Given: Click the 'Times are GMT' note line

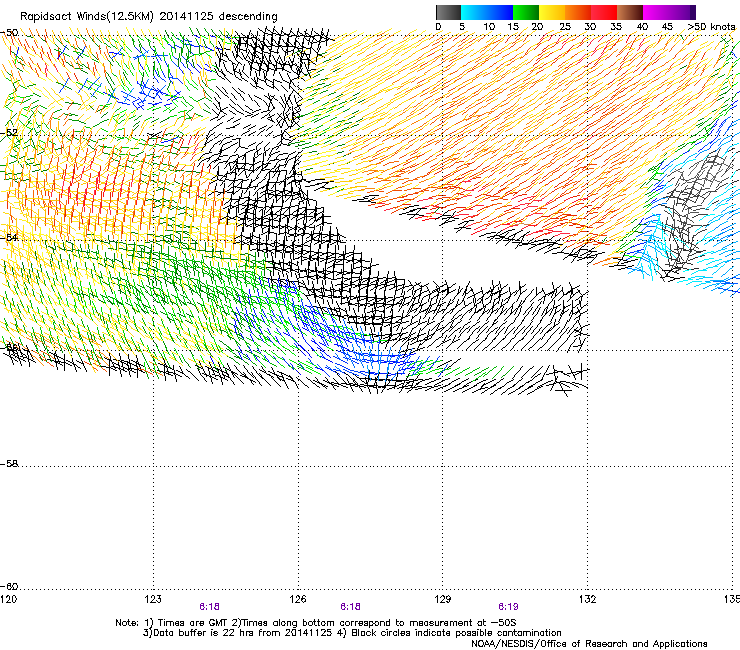Looking at the screenshot, I should point(316,623).
